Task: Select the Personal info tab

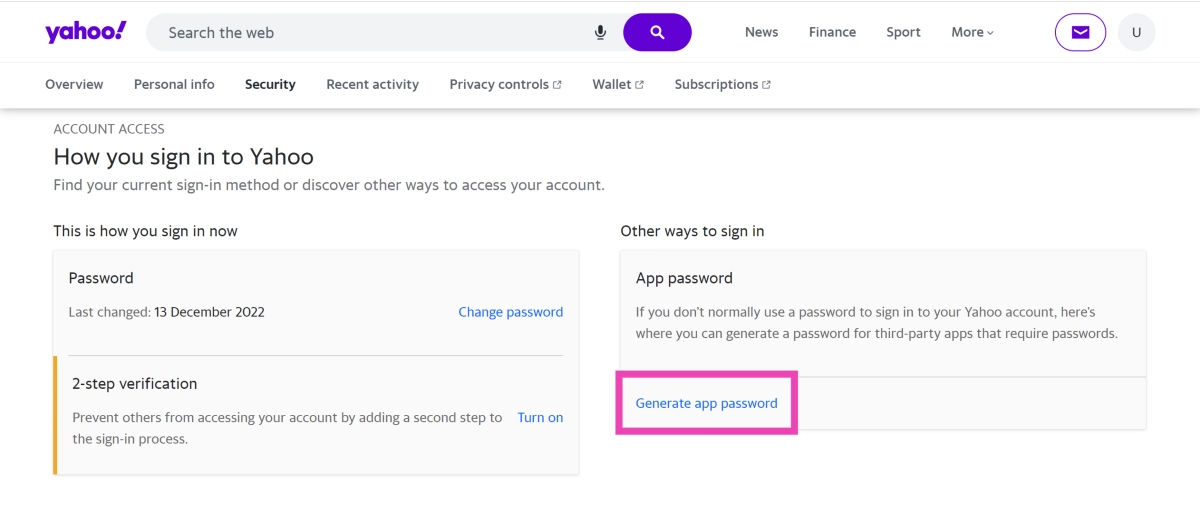Action: tap(174, 84)
